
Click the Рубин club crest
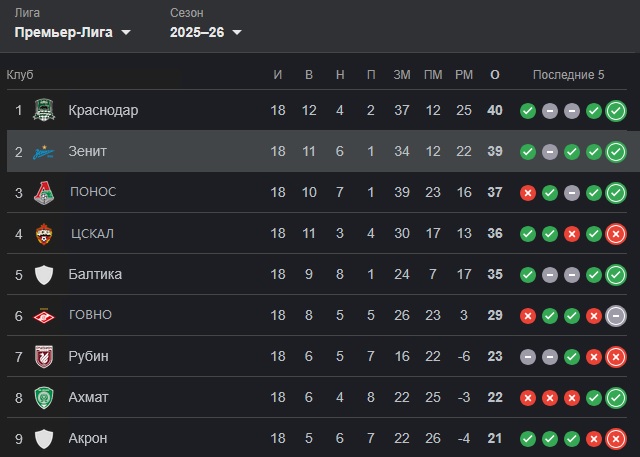click(43, 356)
